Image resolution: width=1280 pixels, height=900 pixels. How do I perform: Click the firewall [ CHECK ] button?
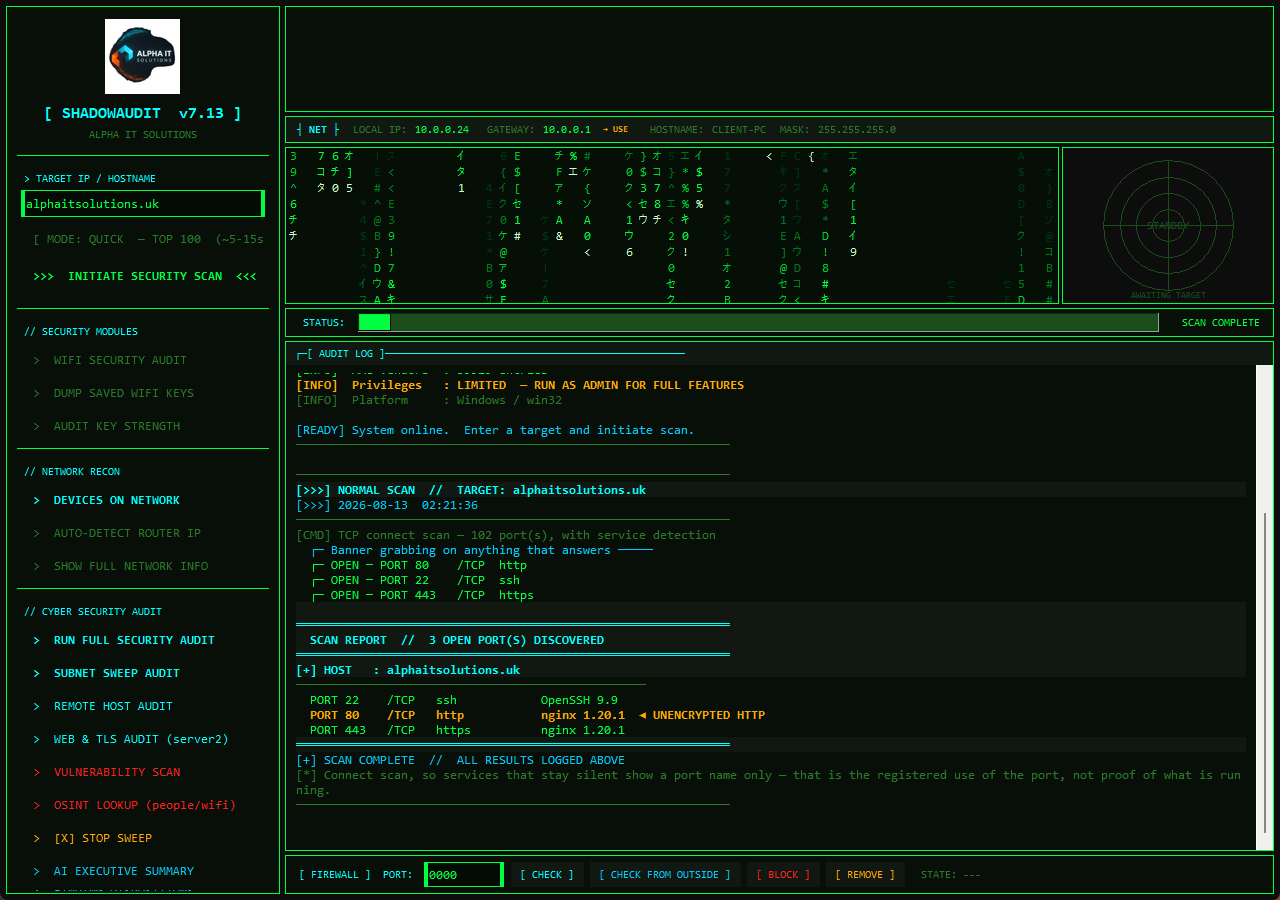pyautogui.click(x=547, y=875)
